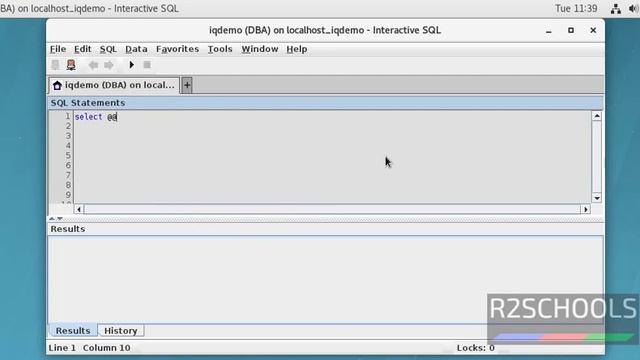Click the Back history arrow icon
Image resolution: width=640 pixels, height=360 pixels.
(93, 65)
